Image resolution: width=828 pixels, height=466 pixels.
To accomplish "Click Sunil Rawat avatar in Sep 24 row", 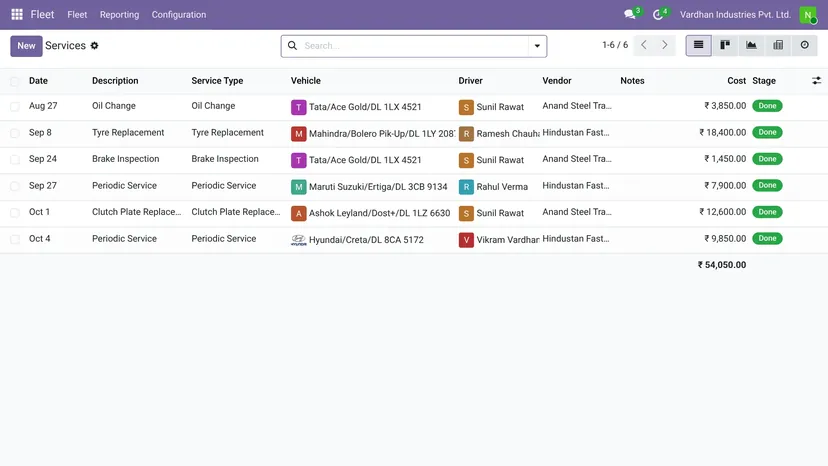I will pyautogui.click(x=466, y=160).
